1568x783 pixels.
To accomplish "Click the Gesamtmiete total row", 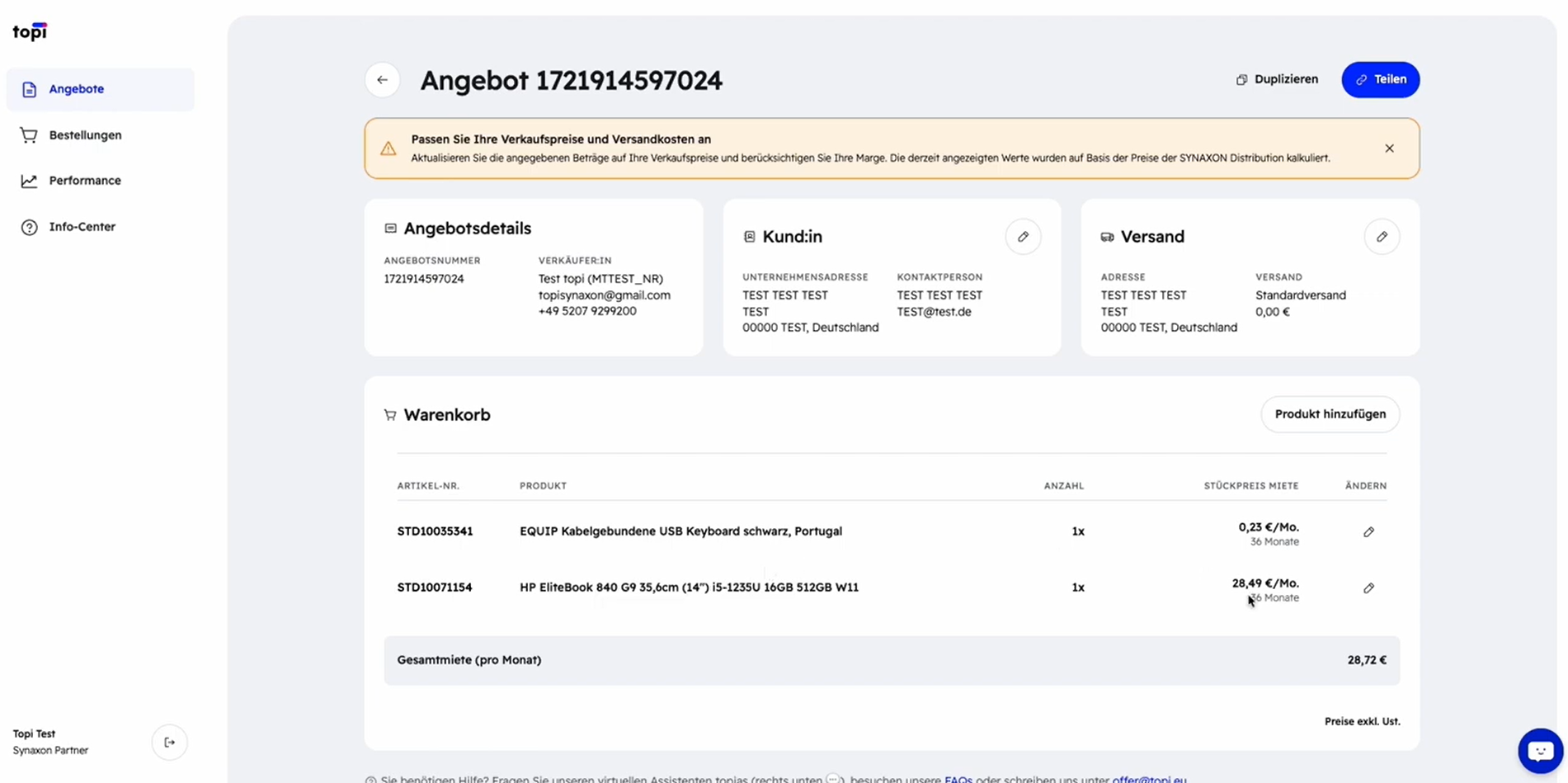I will (892, 660).
